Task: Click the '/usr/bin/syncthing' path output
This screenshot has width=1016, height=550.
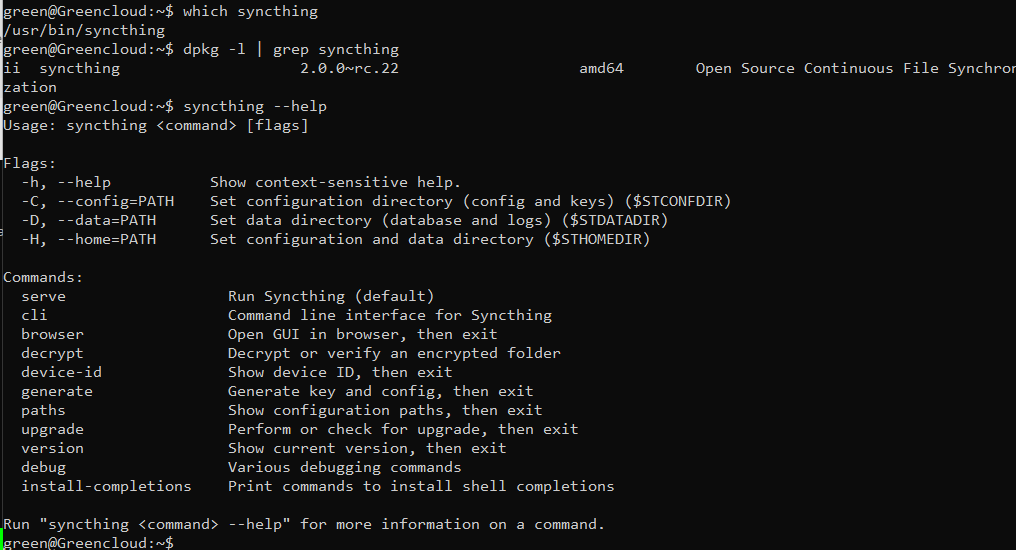Action: click(x=84, y=30)
